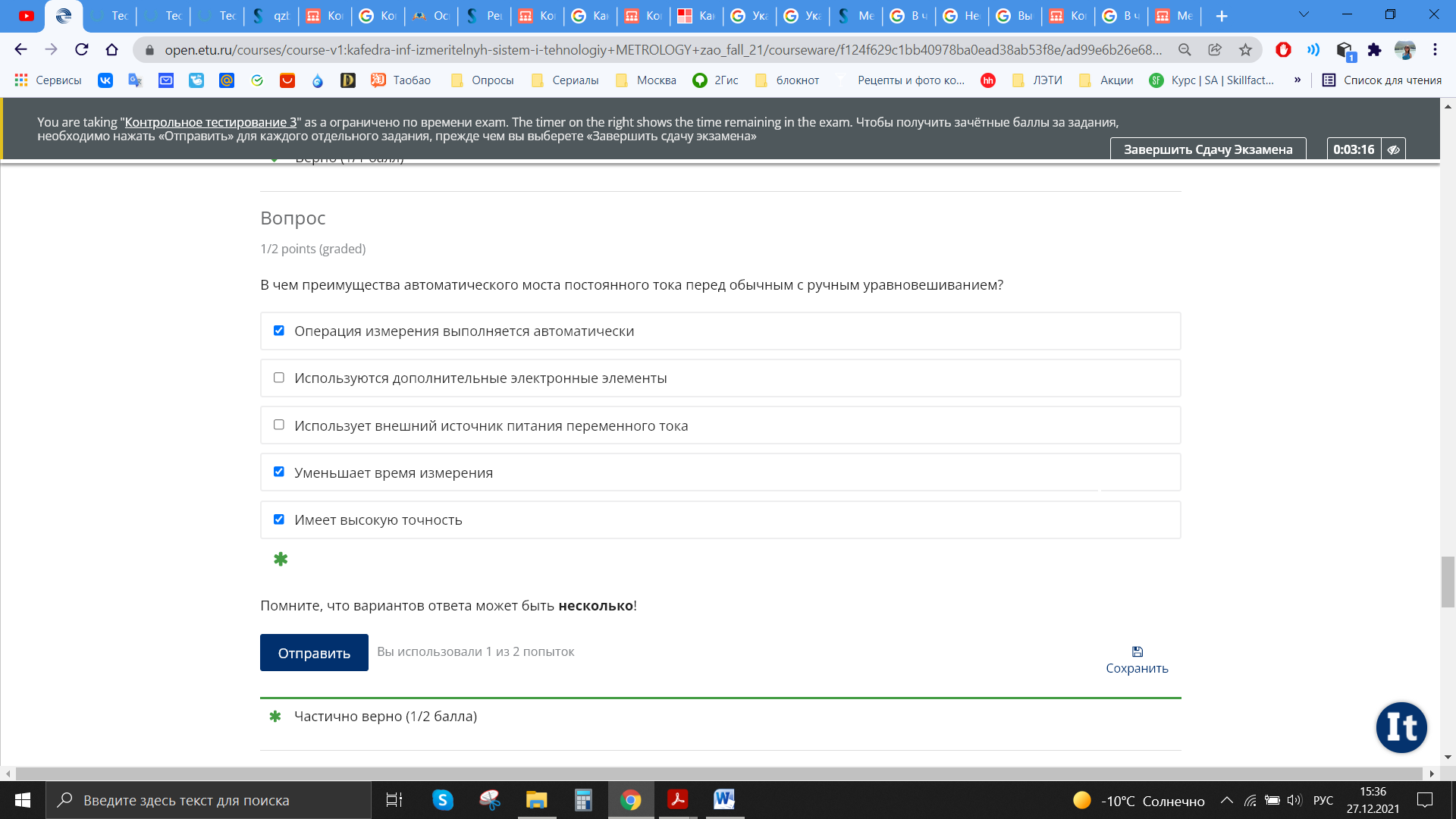Check 'Использует внешний источник питания' checkbox

tap(278, 425)
